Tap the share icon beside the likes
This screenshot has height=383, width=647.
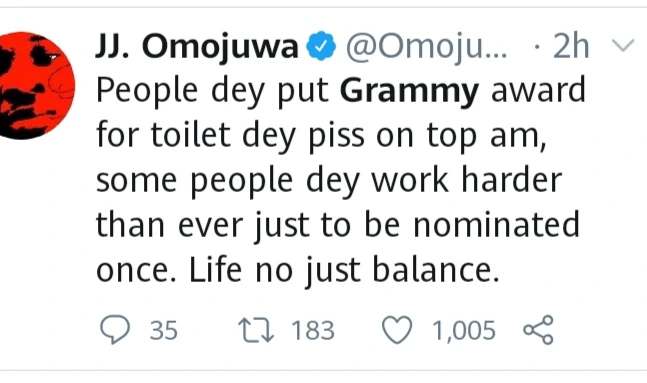pyautogui.click(x=538, y=330)
